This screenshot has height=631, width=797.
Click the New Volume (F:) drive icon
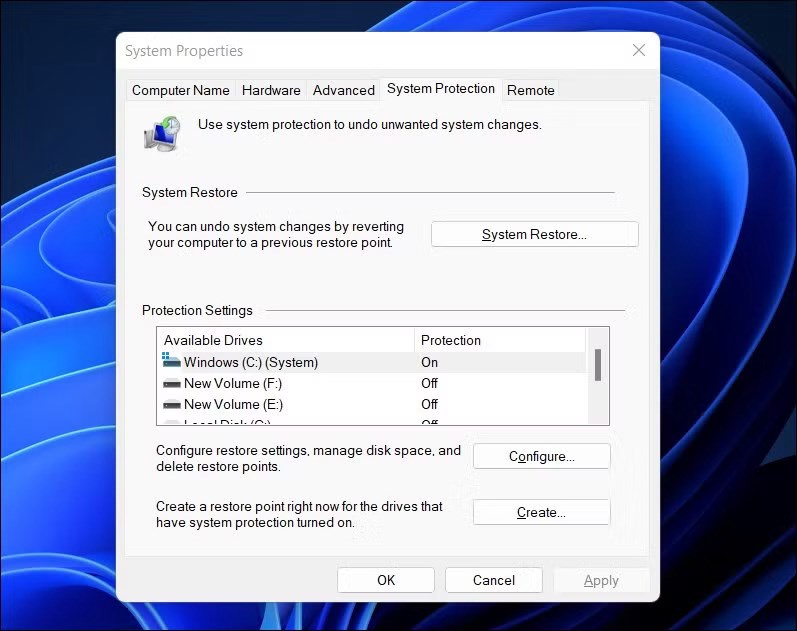coord(172,383)
